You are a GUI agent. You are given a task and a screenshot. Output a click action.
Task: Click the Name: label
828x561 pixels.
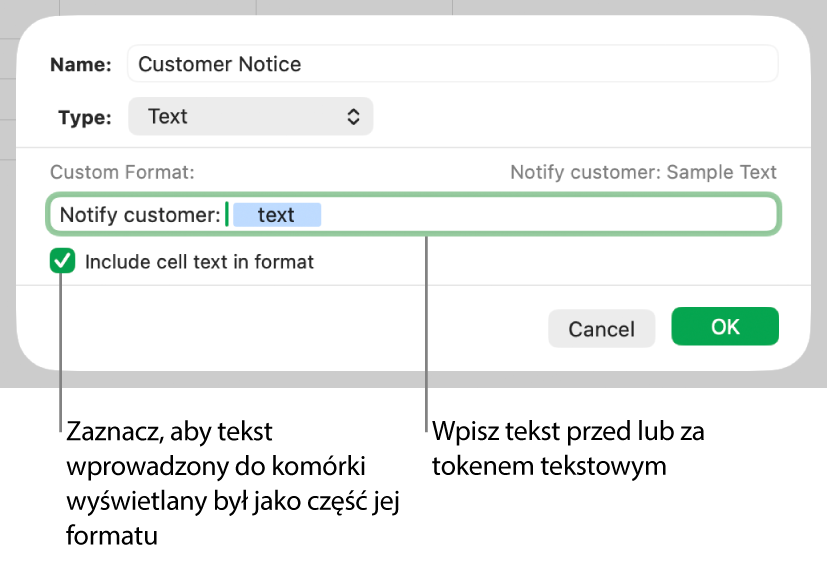tap(81, 65)
